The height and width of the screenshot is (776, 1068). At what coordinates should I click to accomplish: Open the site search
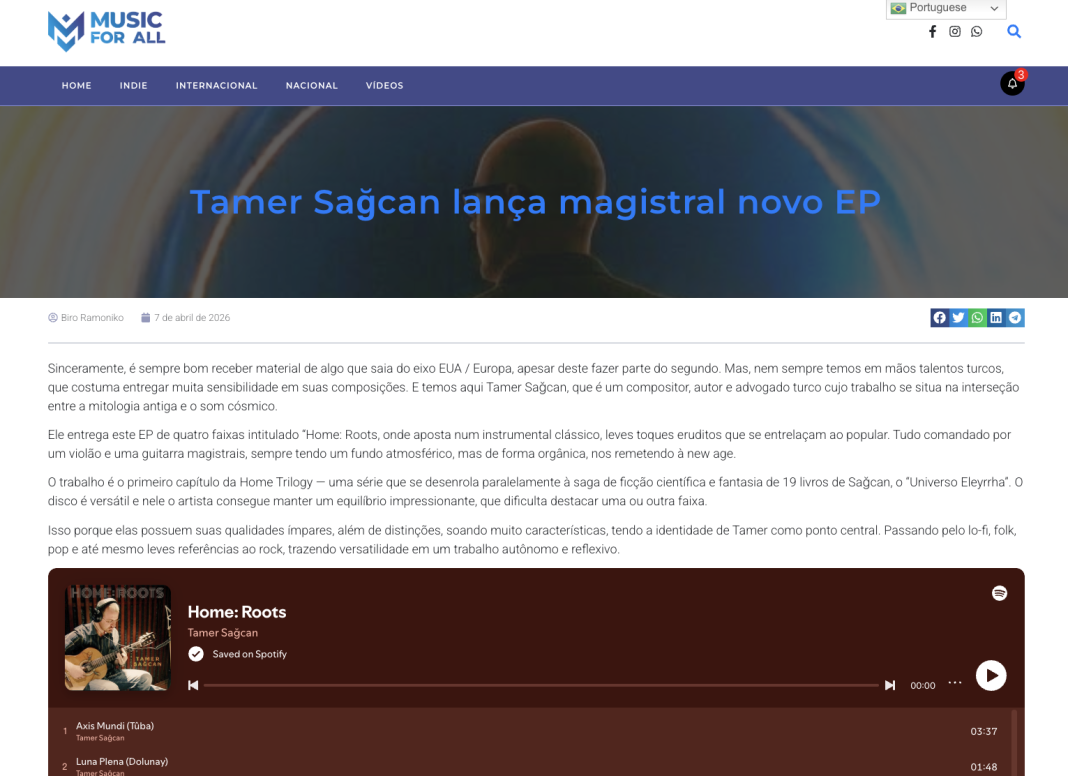coord(1014,31)
